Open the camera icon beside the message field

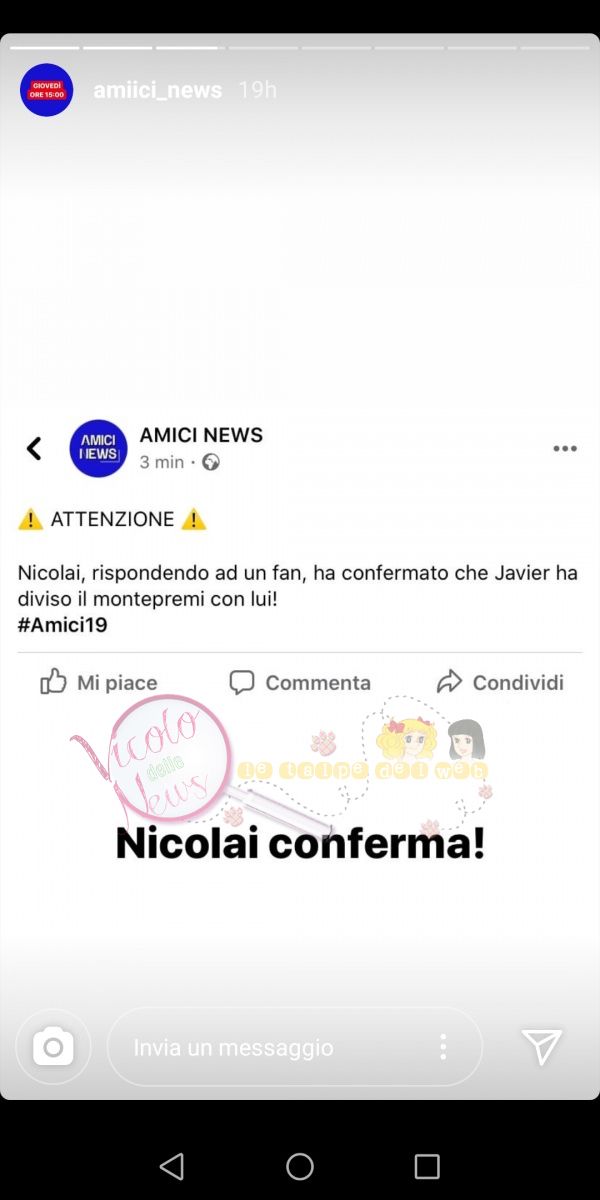[x=53, y=1047]
